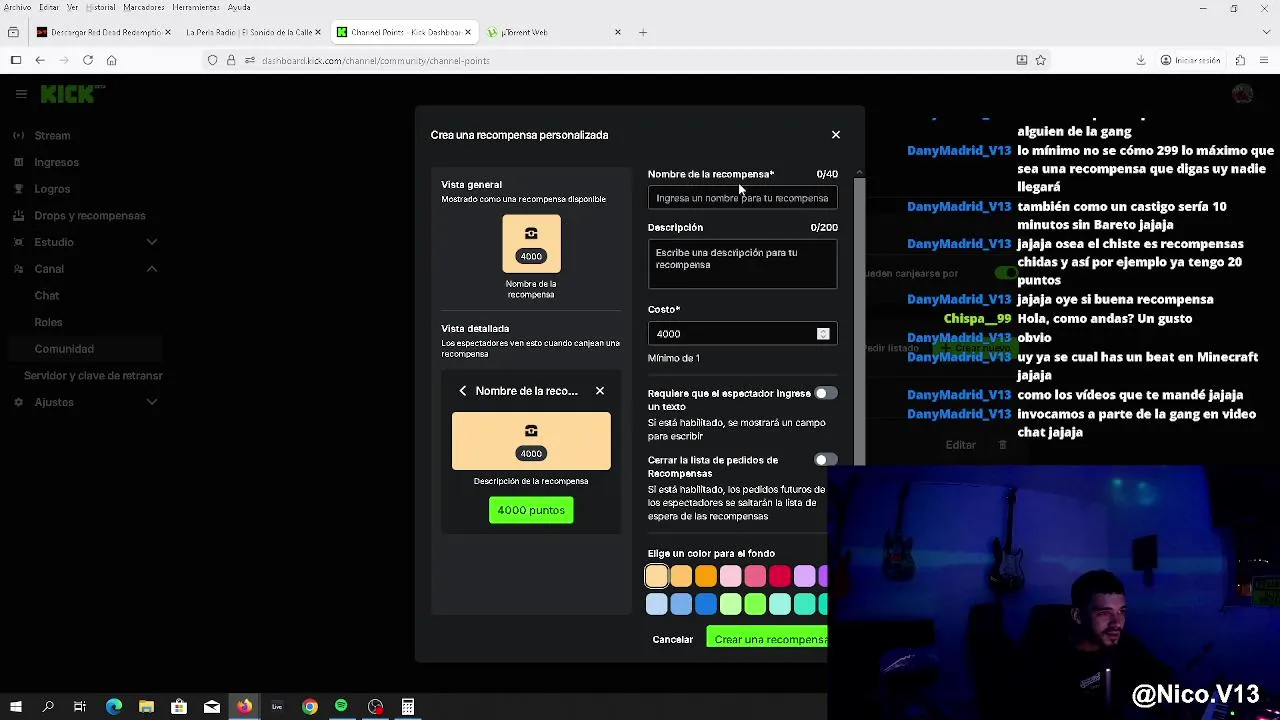The image size is (1280, 720).
Task: Close the custom reward dialog
Action: tap(836, 135)
